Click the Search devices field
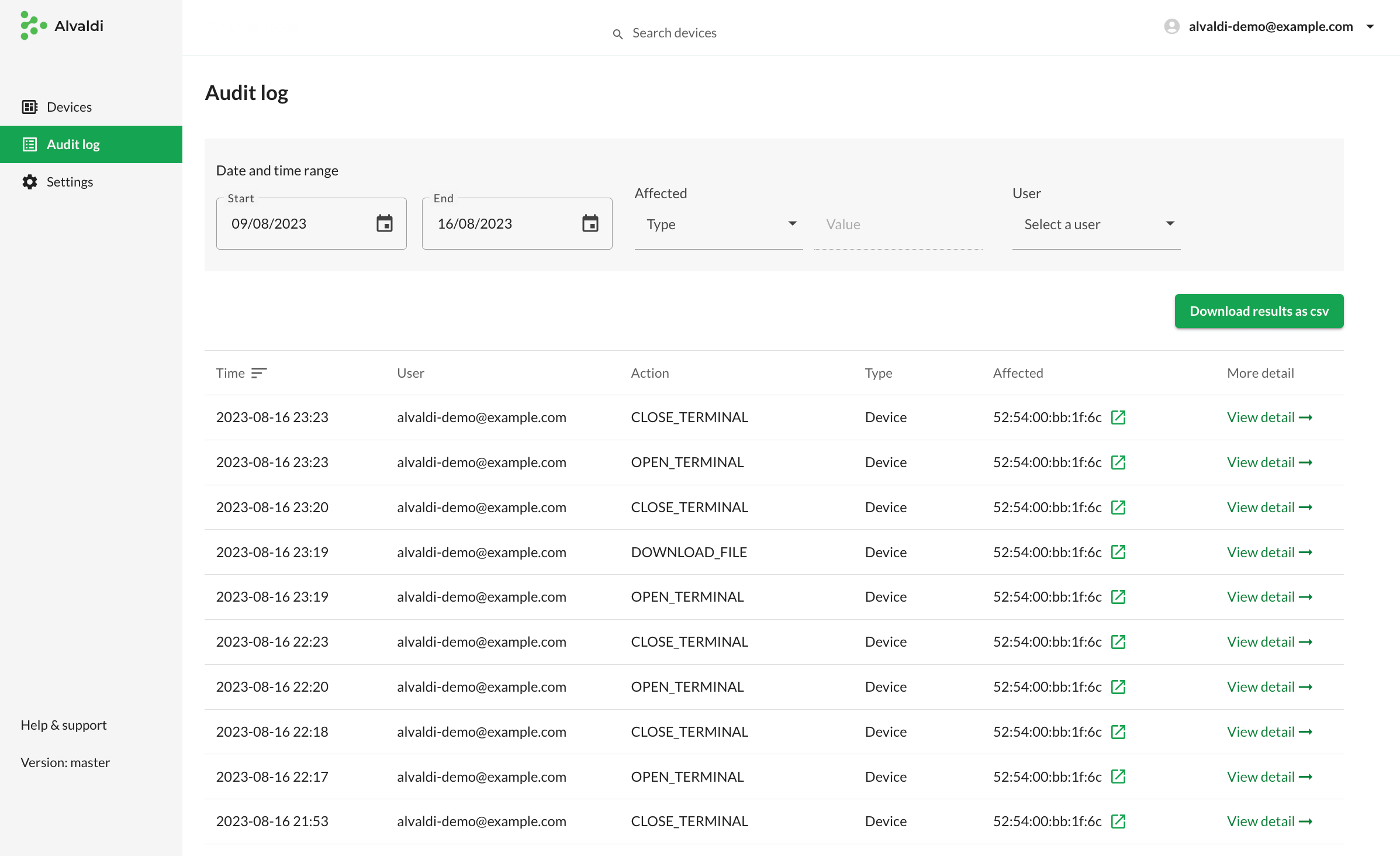Screen dimensions: 1400x856 click(x=674, y=33)
